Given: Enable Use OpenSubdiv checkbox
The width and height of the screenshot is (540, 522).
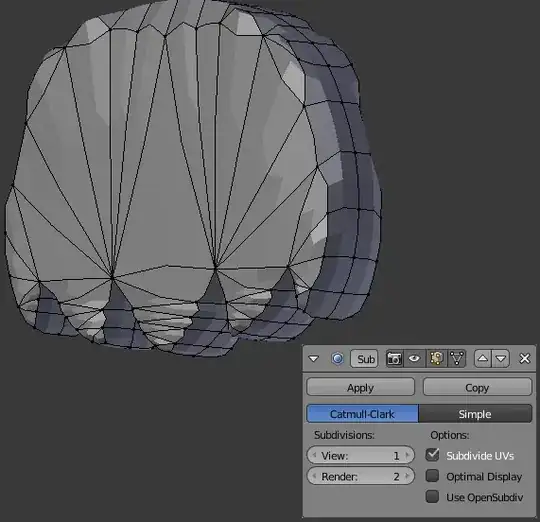Looking at the screenshot, I should point(432,497).
